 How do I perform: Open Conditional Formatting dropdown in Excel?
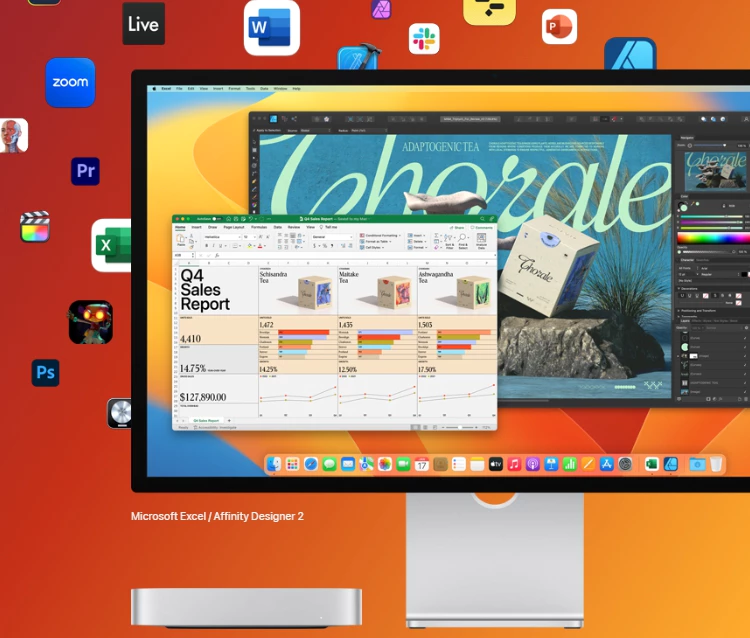(380, 235)
